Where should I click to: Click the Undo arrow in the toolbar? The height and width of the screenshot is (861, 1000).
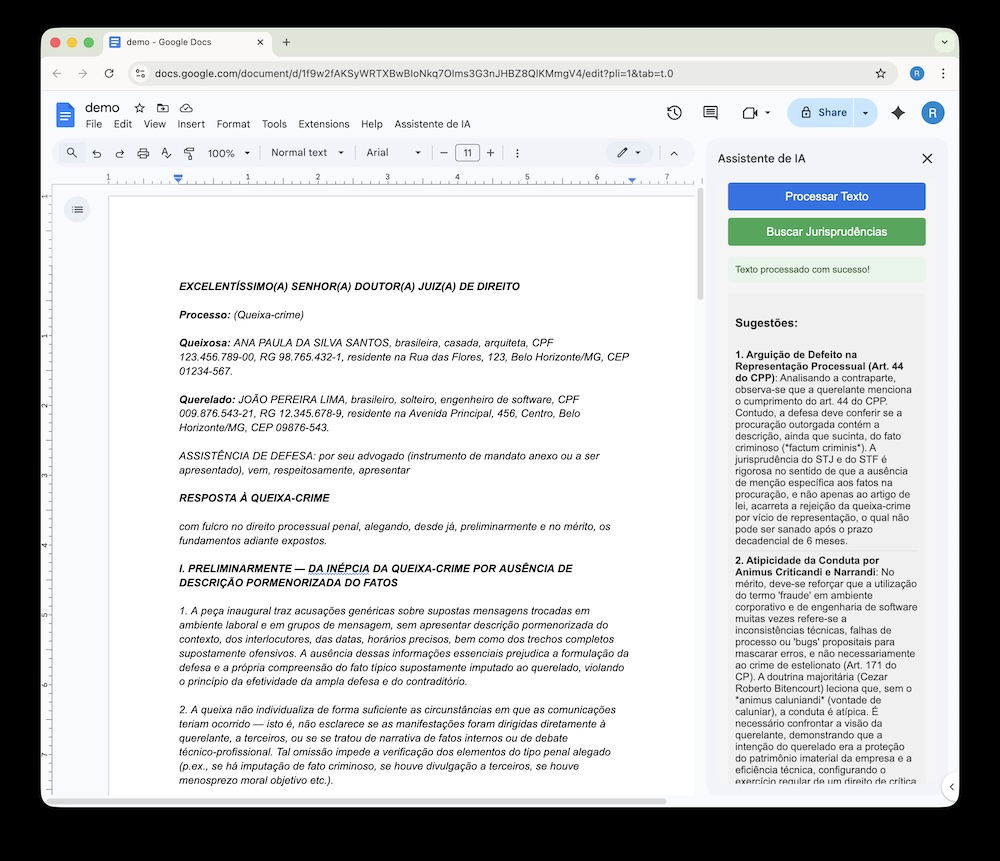click(97, 153)
